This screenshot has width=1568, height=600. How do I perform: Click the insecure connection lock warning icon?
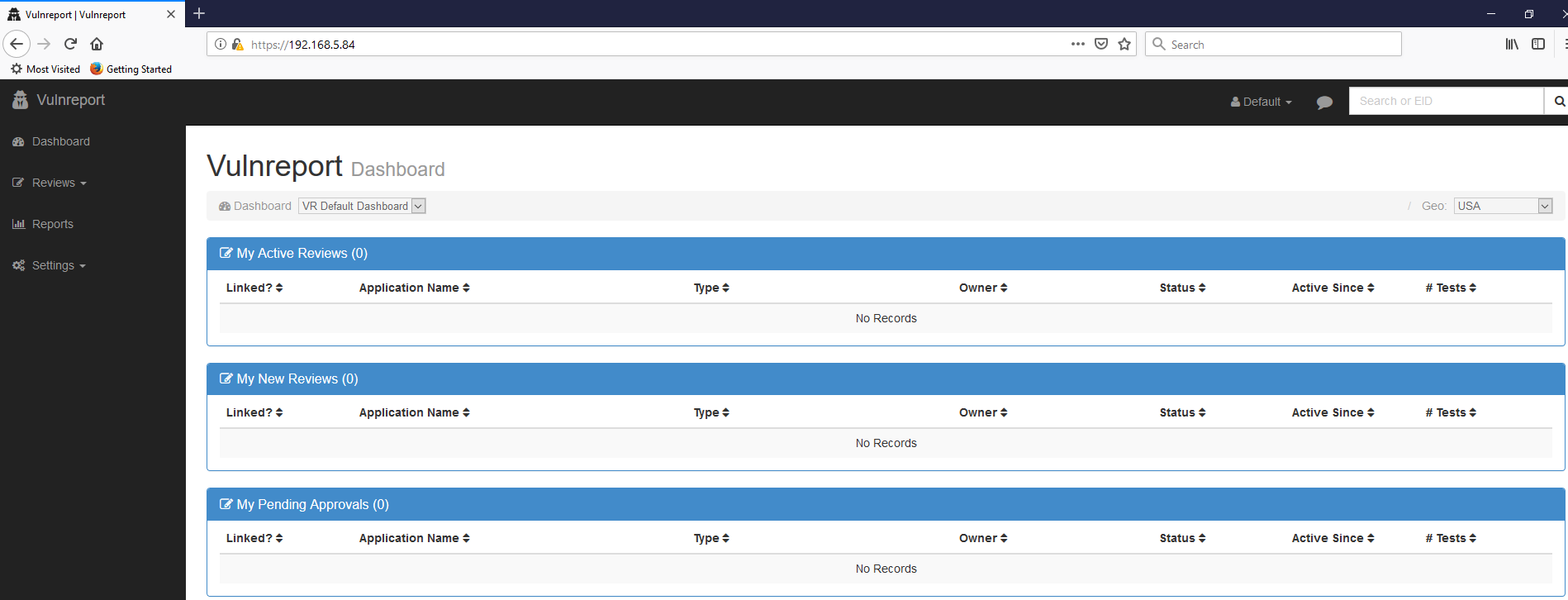point(238,44)
